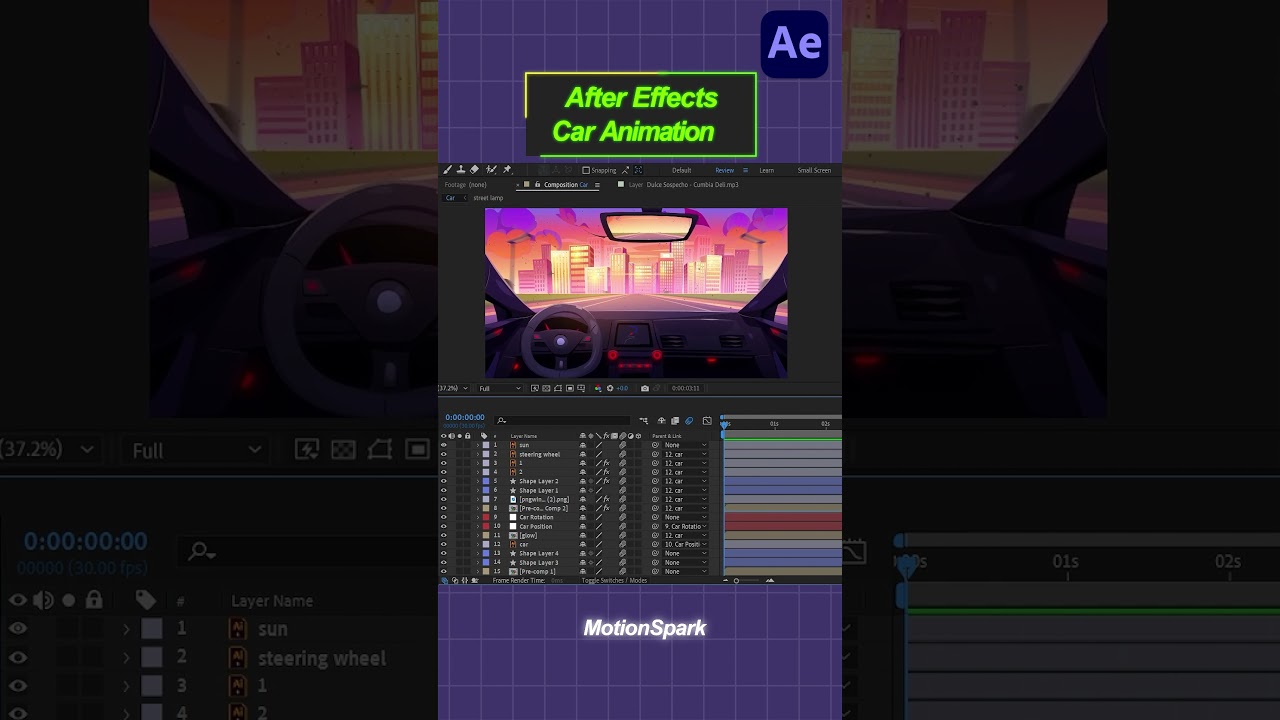Click the timeline zoom slider handle

tap(736, 581)
